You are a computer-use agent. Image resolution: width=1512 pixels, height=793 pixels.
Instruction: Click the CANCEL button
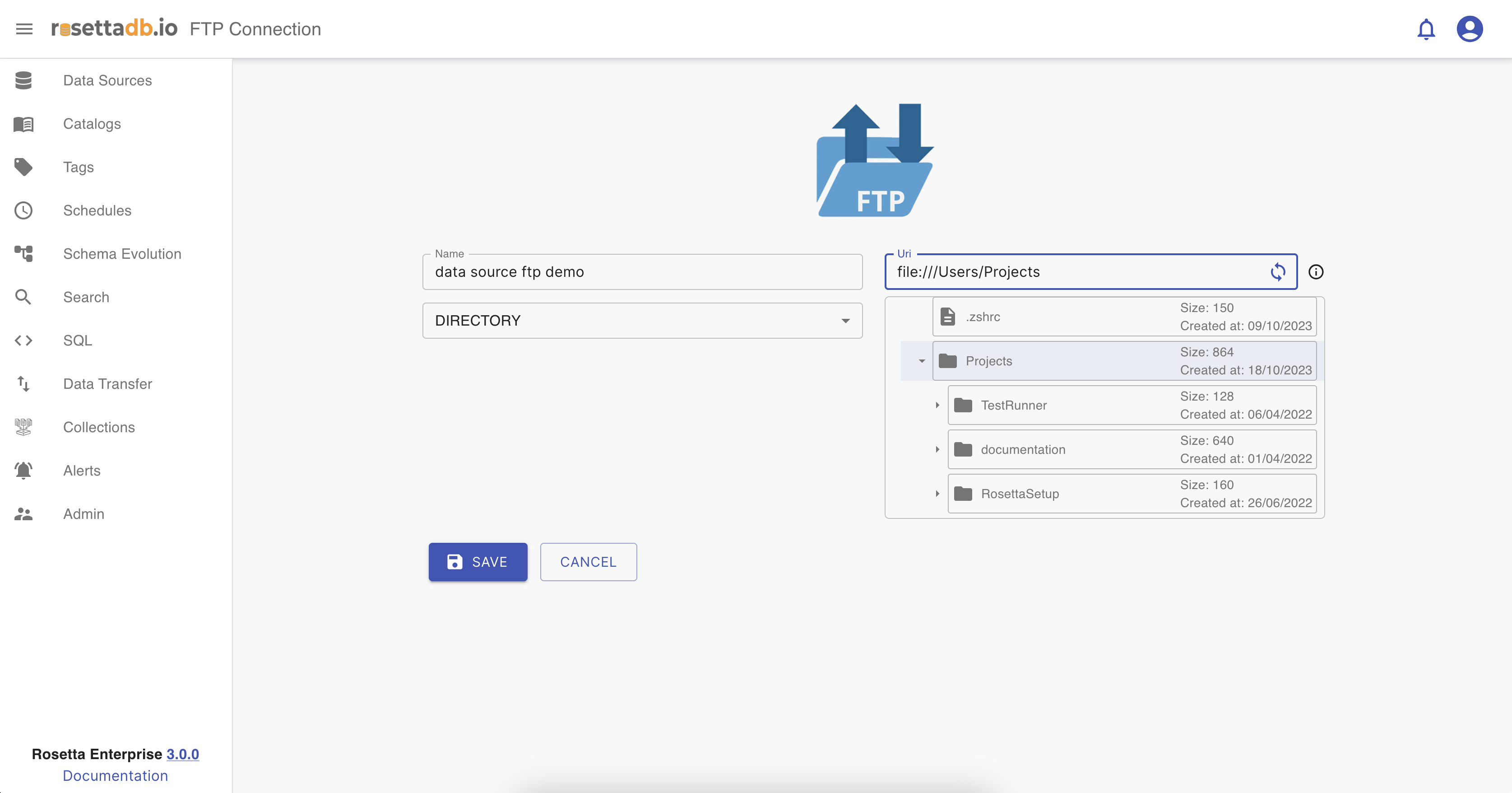(588, 562)
